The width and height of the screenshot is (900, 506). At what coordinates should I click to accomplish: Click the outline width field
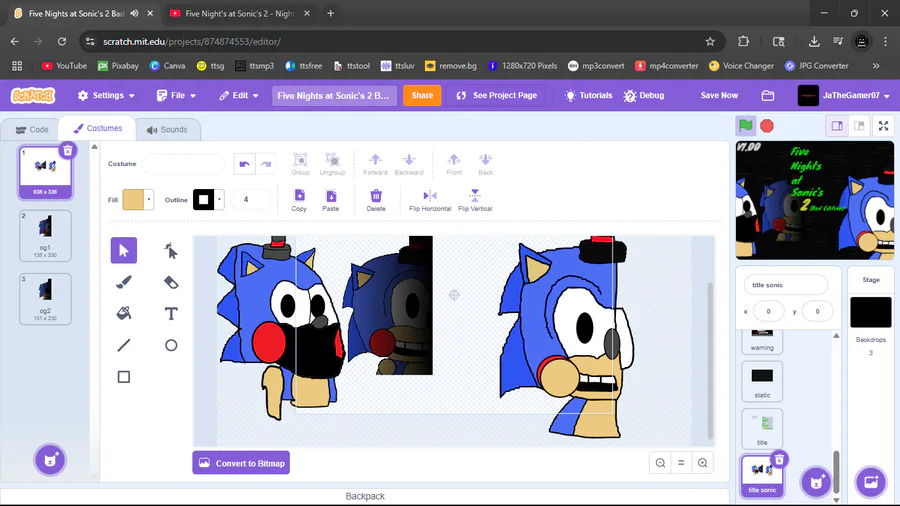[x=250, y=200]
